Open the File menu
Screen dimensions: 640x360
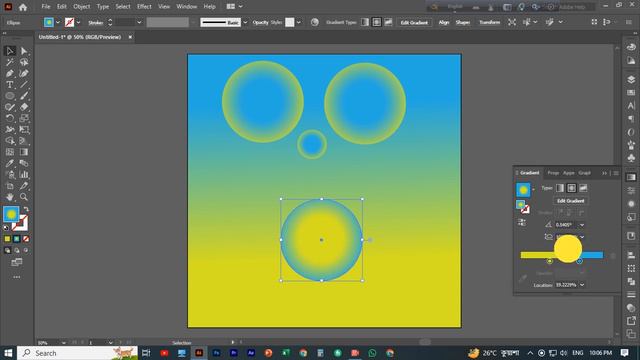46,7
